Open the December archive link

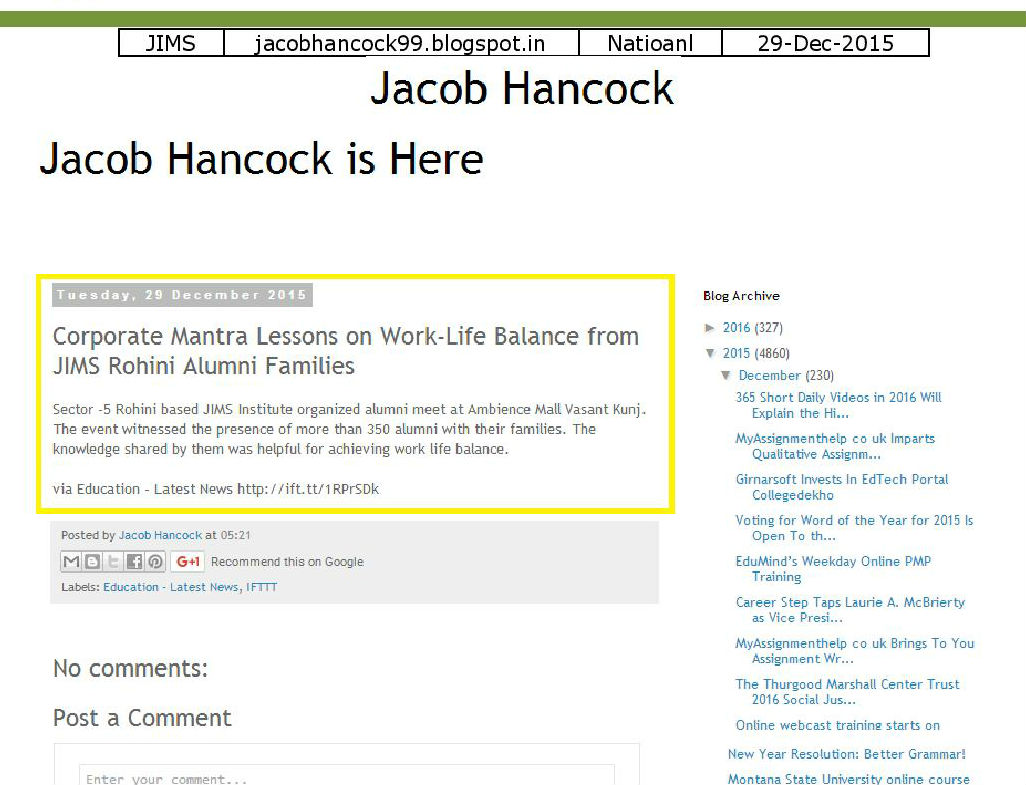pos(769,376)
